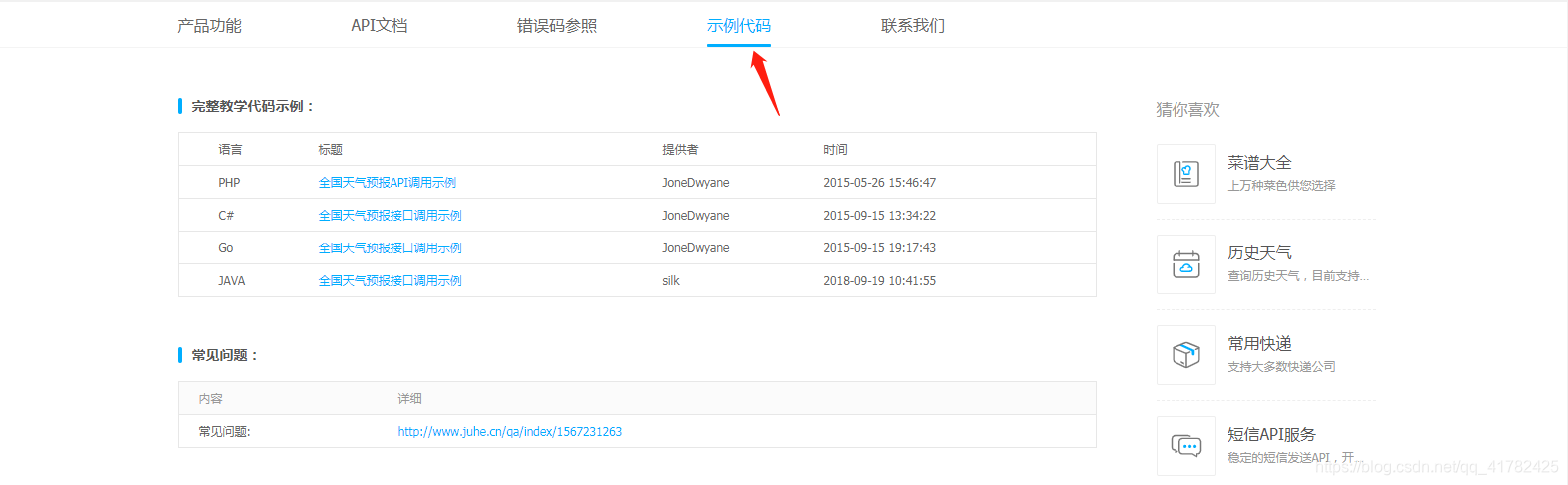1568x485 pixels.
Task: Click the 内容 column header
Action: (210, 399)
